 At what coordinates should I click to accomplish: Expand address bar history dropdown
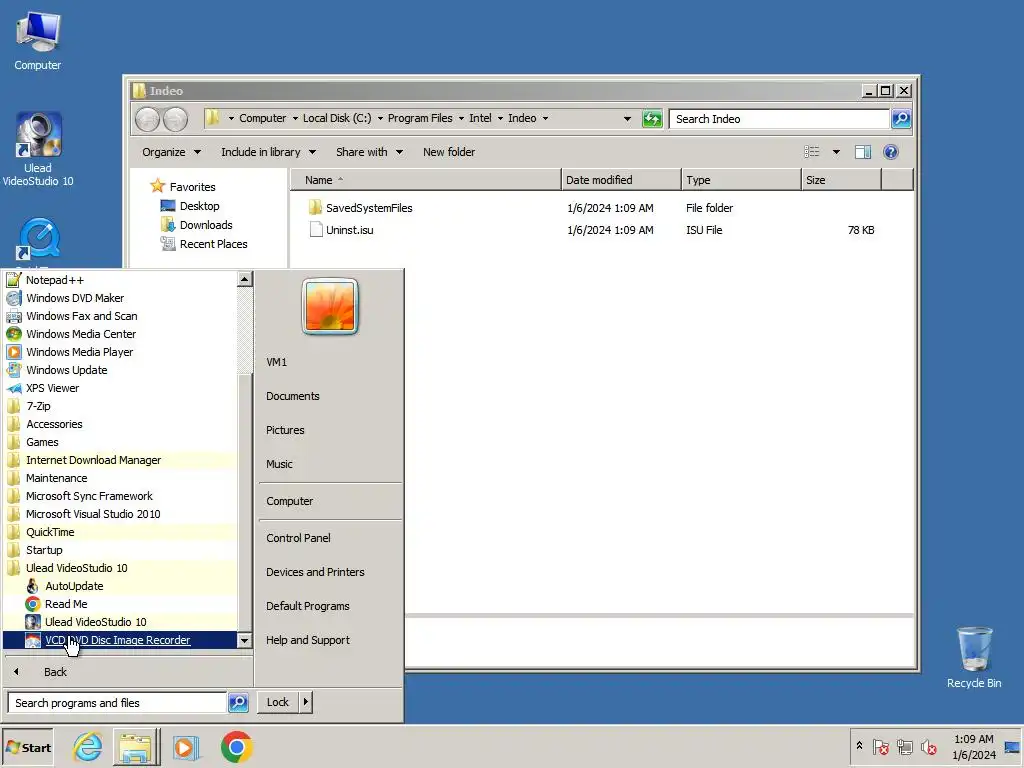[x=627, y=119]
